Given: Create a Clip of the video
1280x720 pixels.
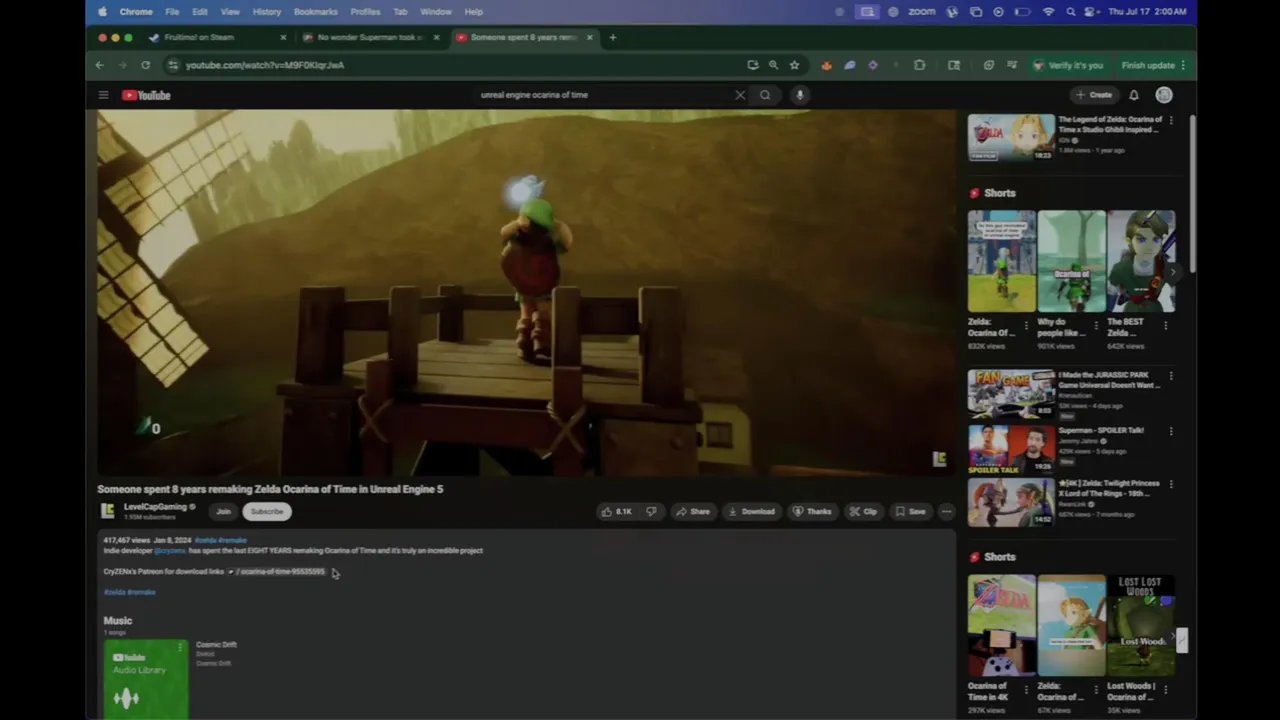Looking at the screenshot, I should tap(863, 511).
